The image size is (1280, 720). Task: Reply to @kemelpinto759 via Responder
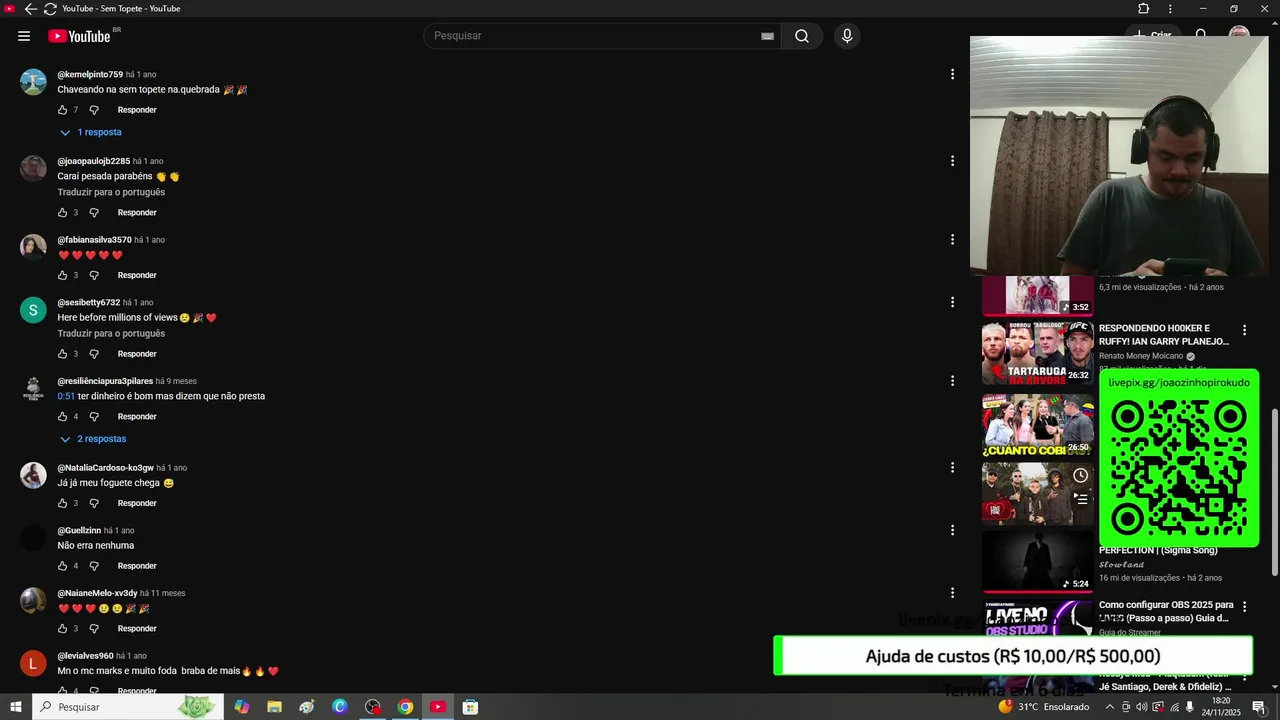[x=137, y=110]
